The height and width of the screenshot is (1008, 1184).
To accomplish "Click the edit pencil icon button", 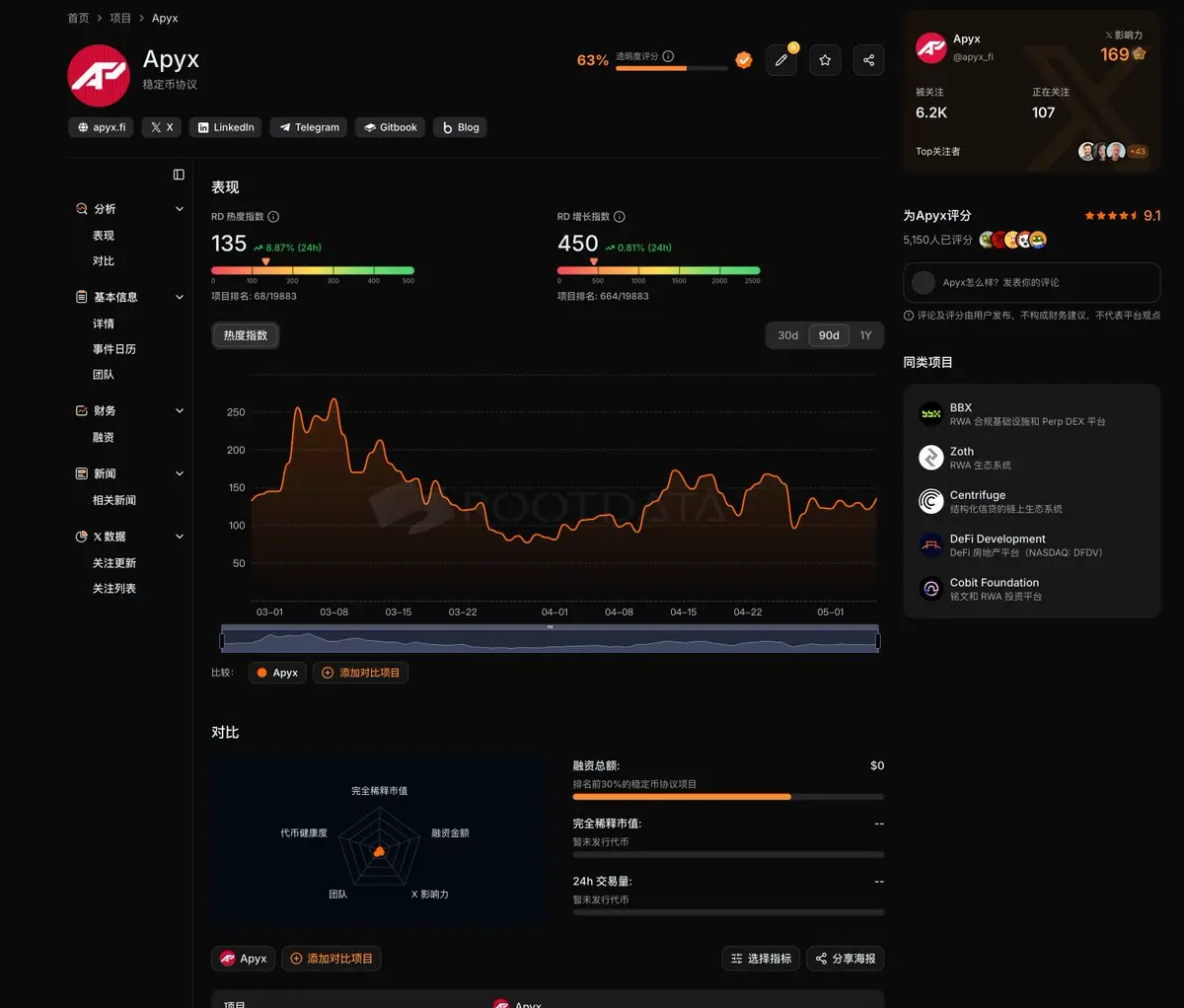I will pyautogui.click(x=781, y=60).
